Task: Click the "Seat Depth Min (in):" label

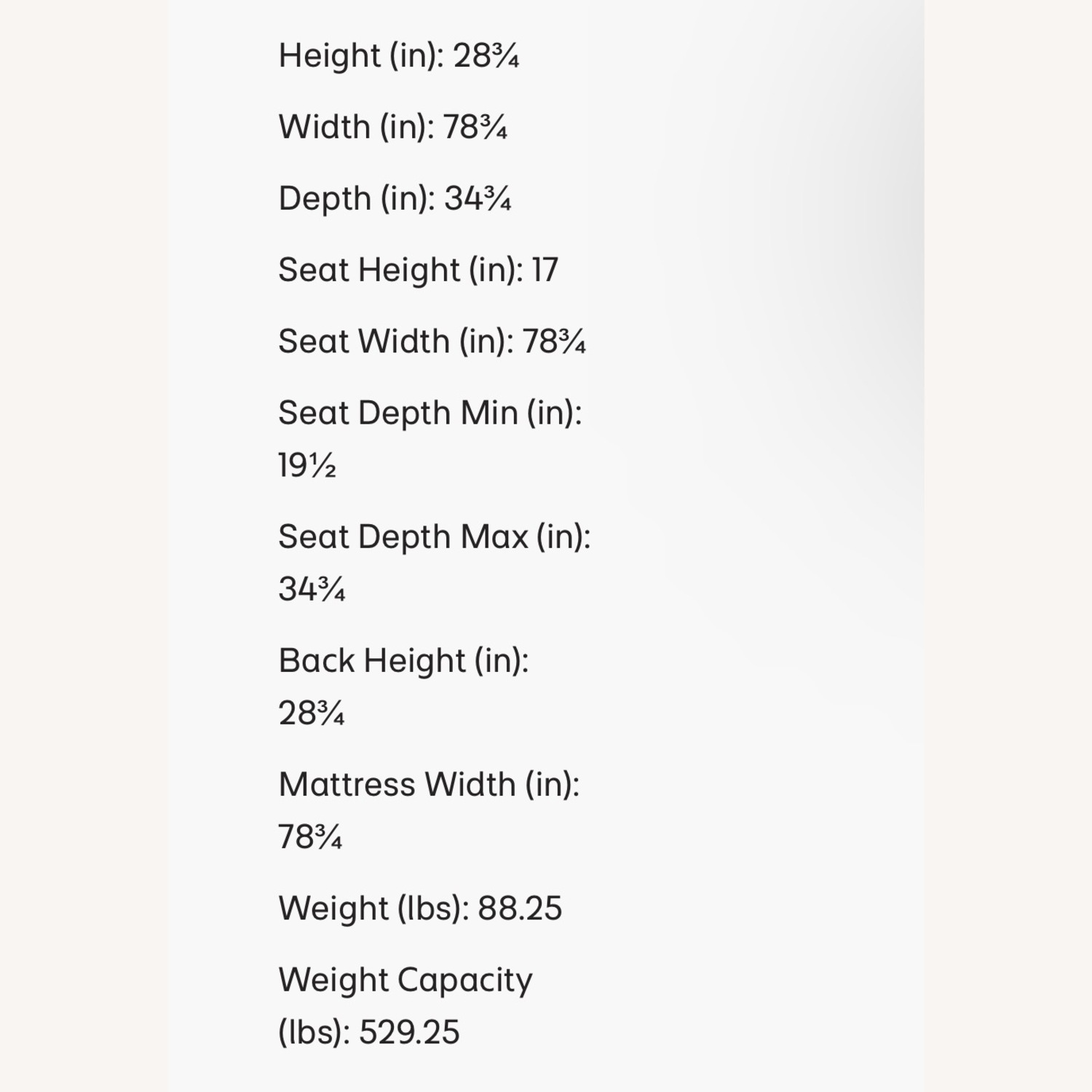Action: (430, 413)
